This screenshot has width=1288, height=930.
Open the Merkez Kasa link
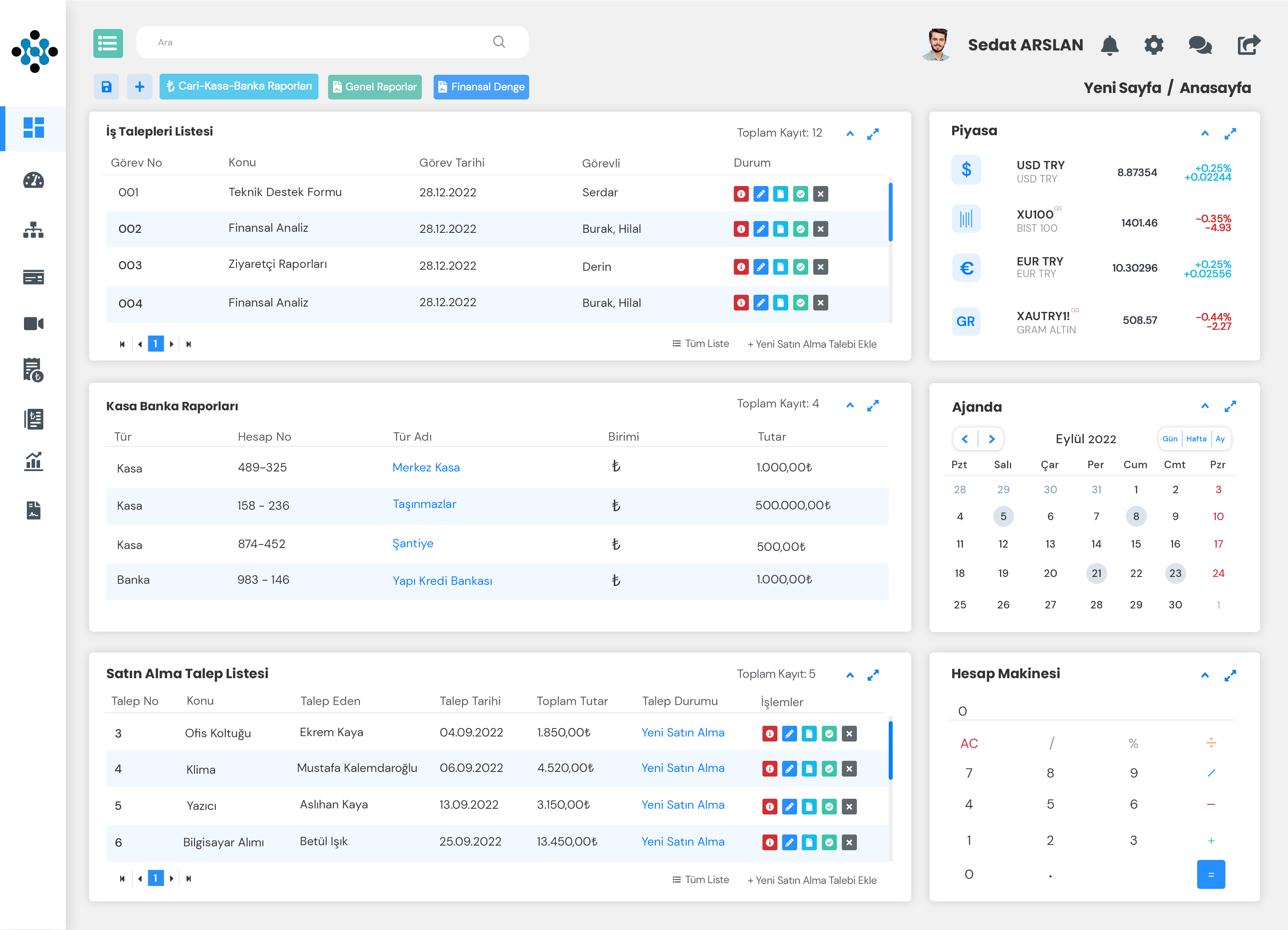[426, 467]
